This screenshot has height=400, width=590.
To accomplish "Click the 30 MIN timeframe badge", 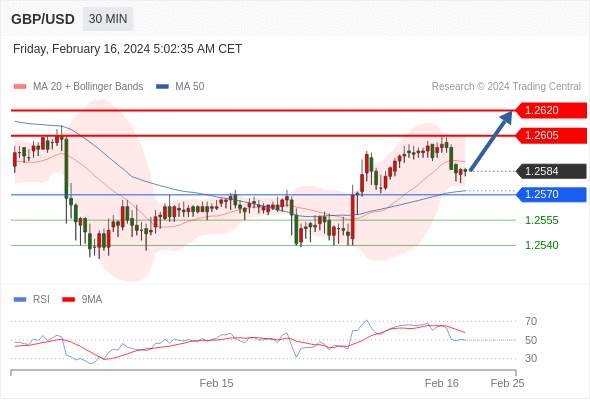I will pos(108,19).
